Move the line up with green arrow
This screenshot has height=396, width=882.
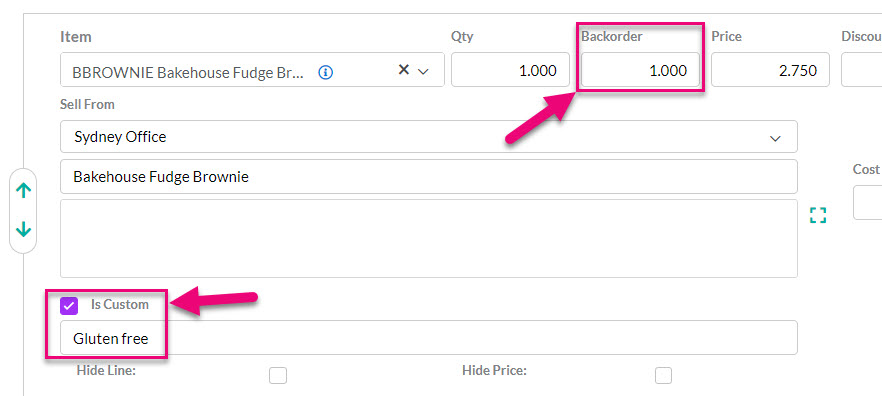point(23,191)
